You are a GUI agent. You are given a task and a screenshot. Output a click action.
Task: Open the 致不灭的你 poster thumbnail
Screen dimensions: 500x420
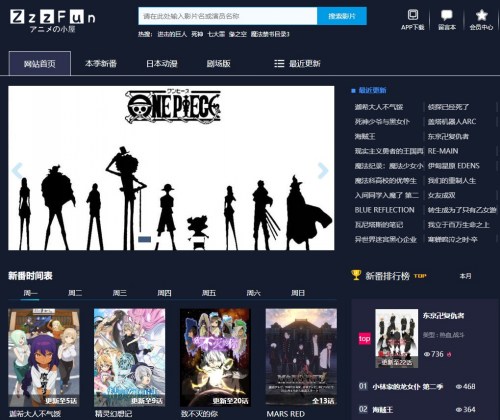(x=215, y=357)
